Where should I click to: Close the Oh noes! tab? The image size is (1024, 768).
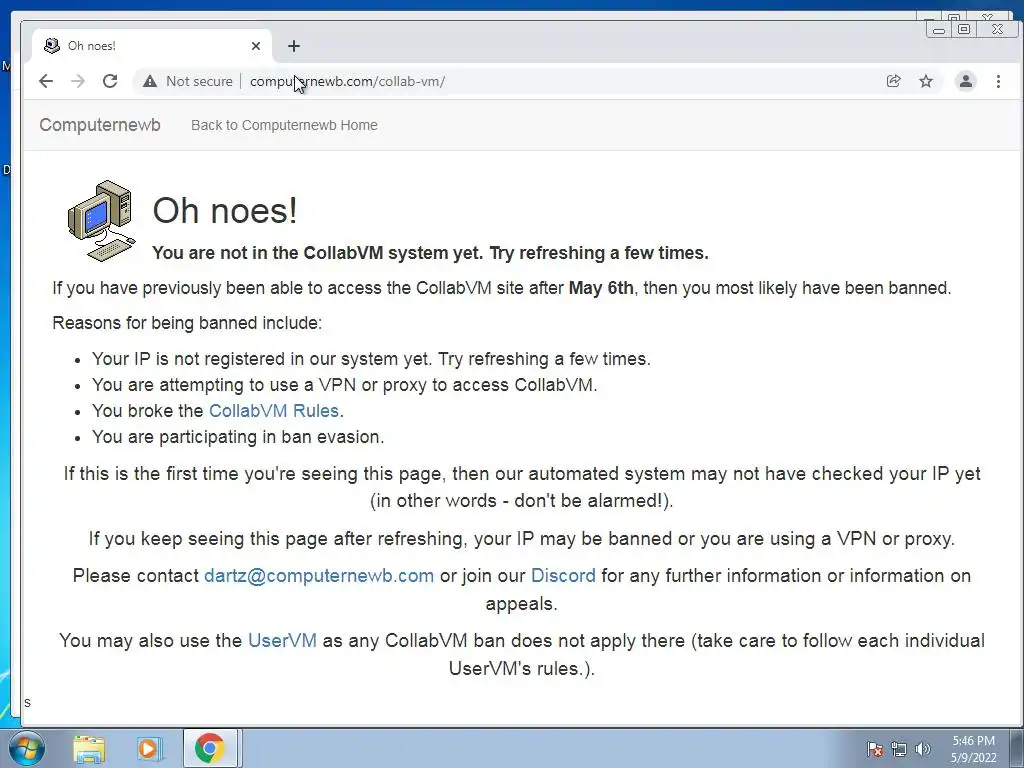pos(256,46)
